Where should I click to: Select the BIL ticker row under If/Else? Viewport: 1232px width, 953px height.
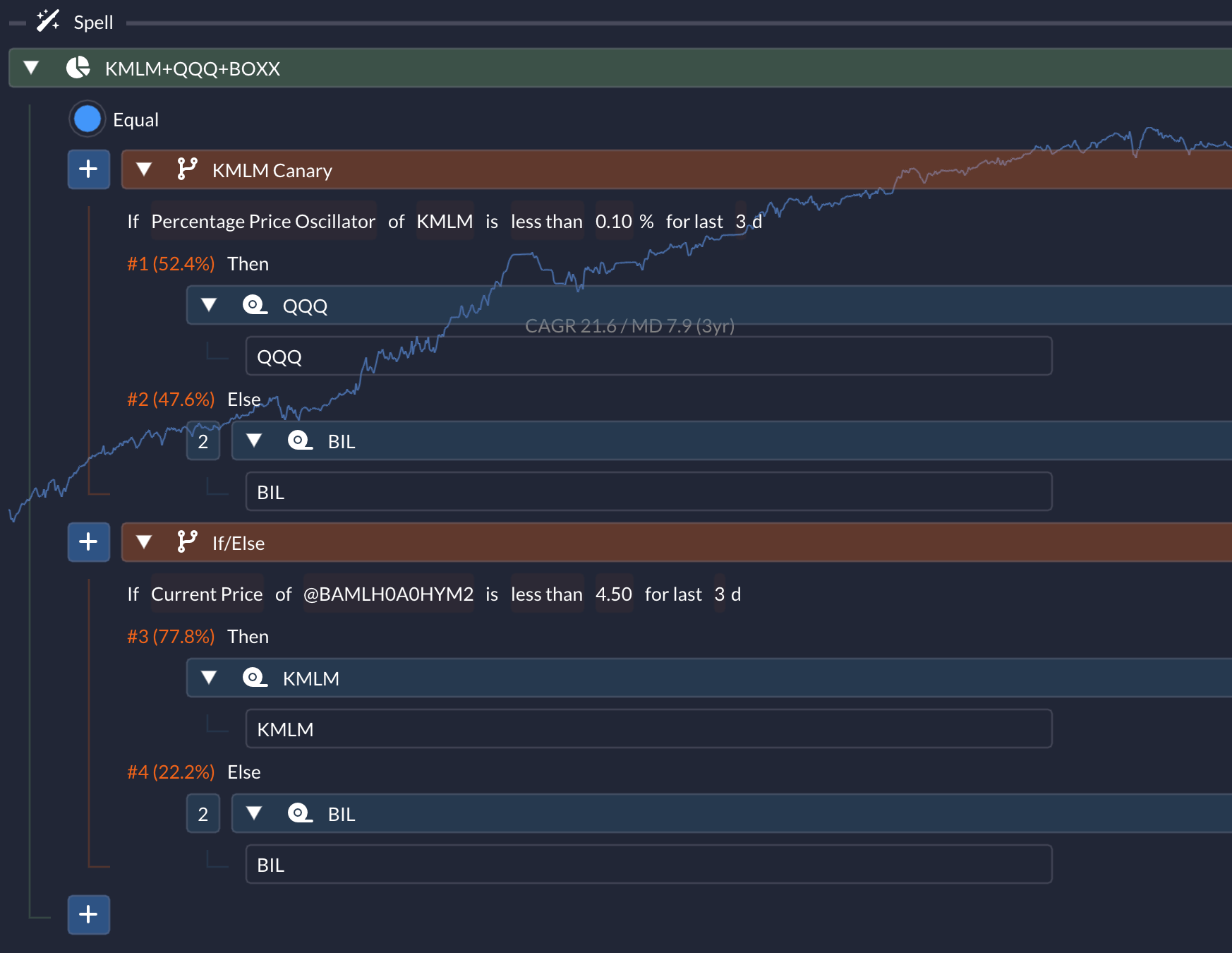(x=648, y=864)
